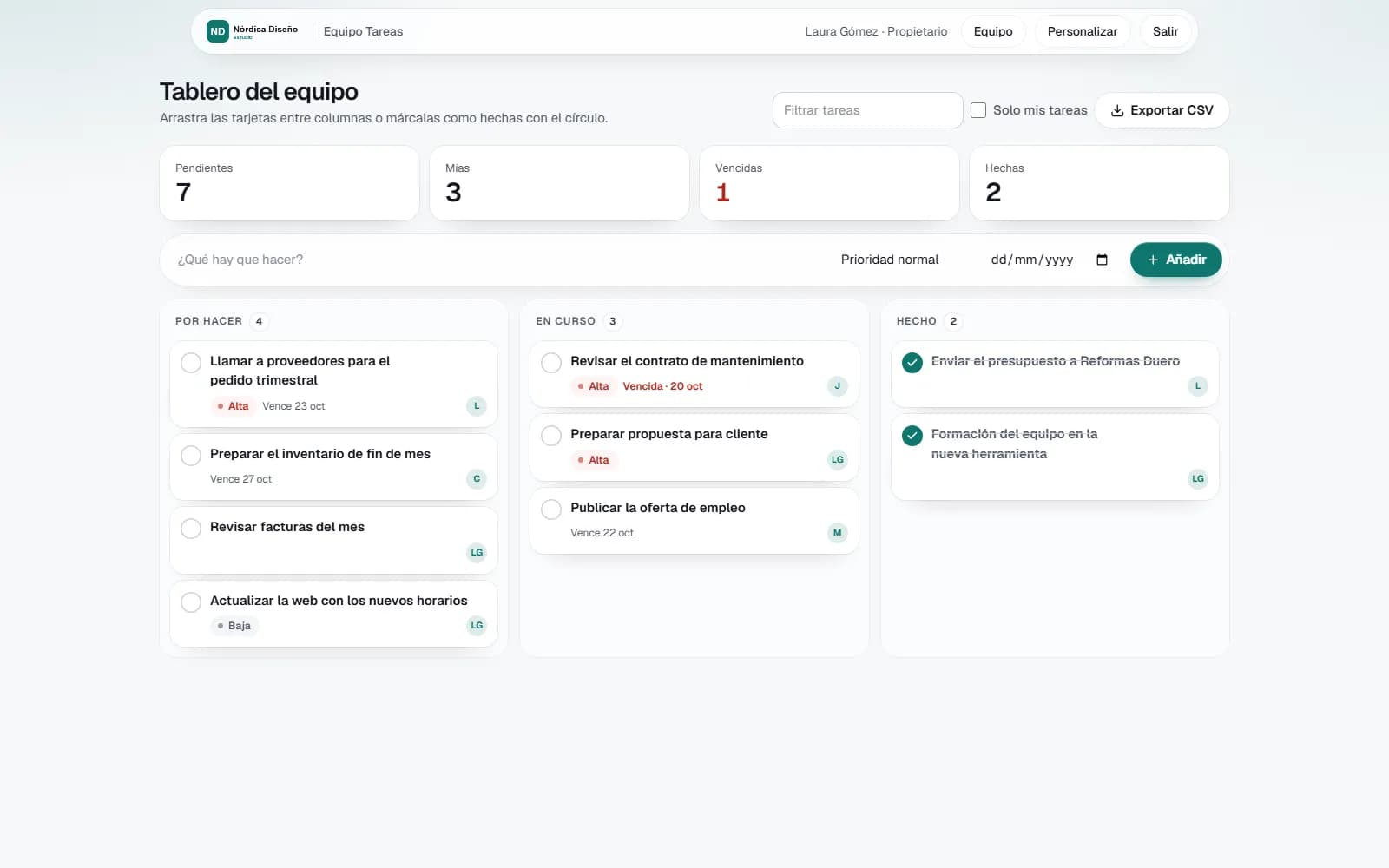Viewport: 1389px width, 868px height.
Task: Click the Vencidas stat card
Action: click(829, 183)
